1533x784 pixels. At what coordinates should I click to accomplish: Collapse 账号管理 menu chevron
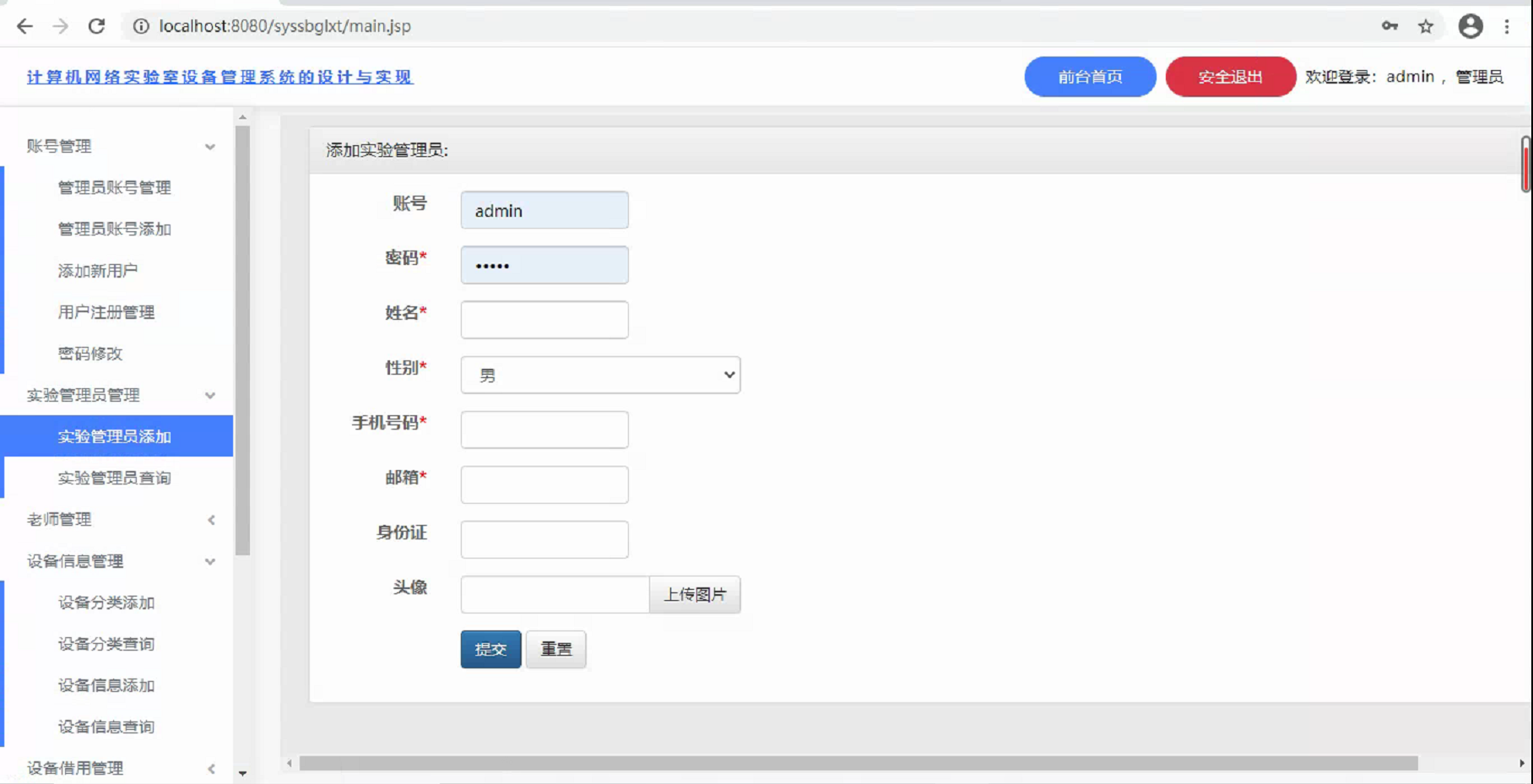click(210, 147)
